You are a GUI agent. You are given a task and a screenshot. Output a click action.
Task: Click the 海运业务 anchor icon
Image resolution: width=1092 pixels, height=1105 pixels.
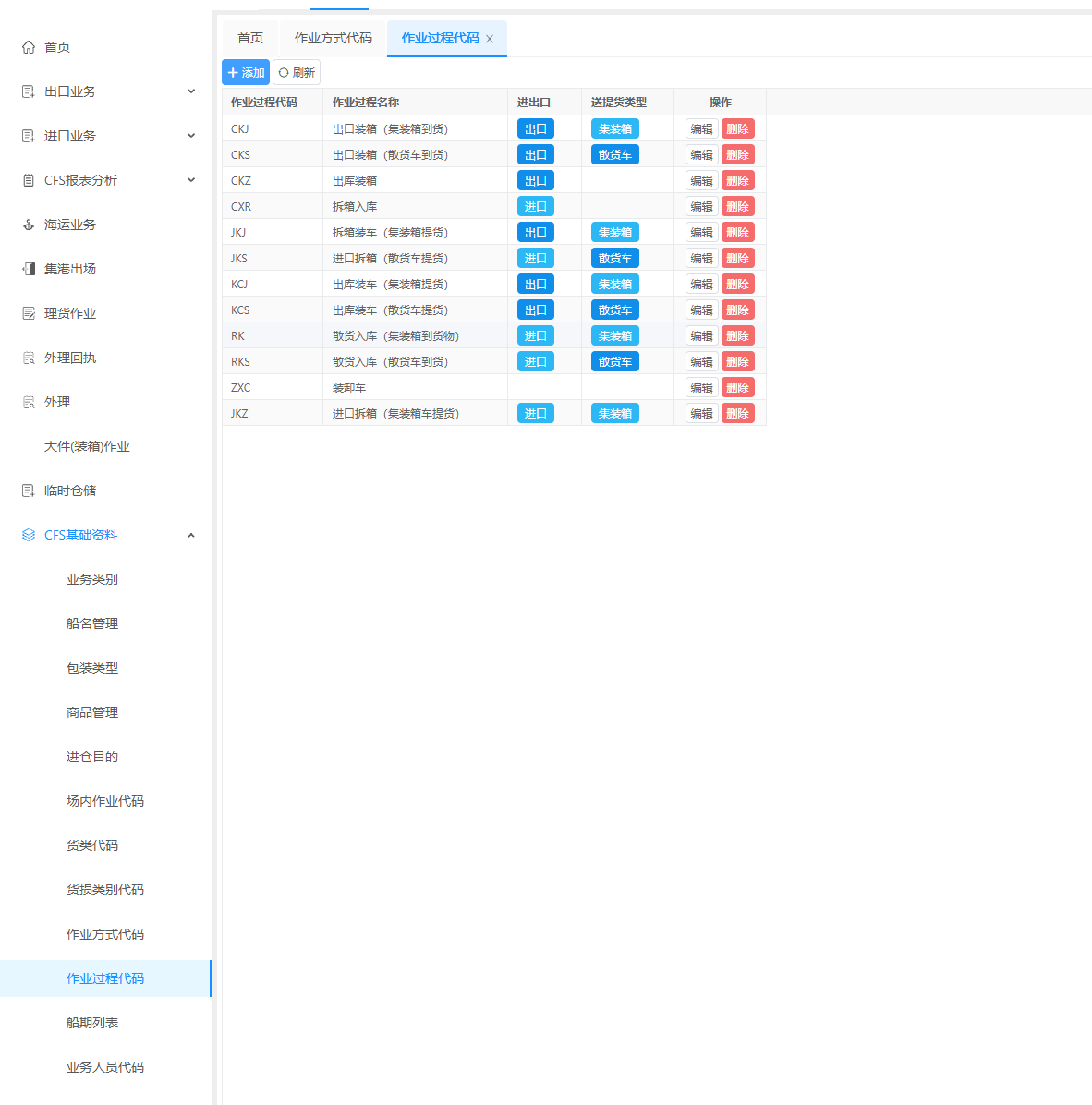pos(29,225)
